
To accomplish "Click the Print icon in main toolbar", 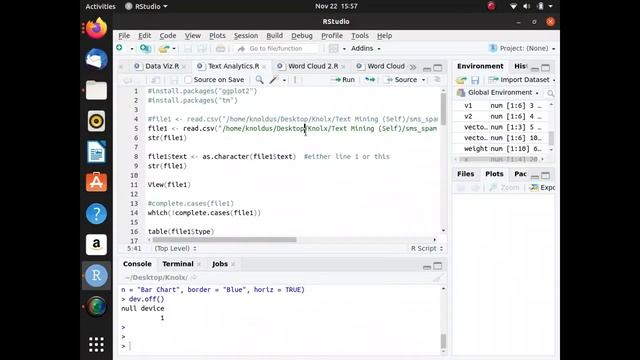I will 220,49.
